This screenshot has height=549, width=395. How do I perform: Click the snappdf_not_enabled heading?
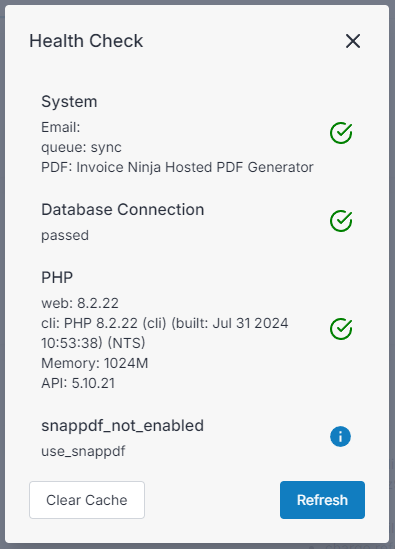pyautogui.click(x=123, y=426)
